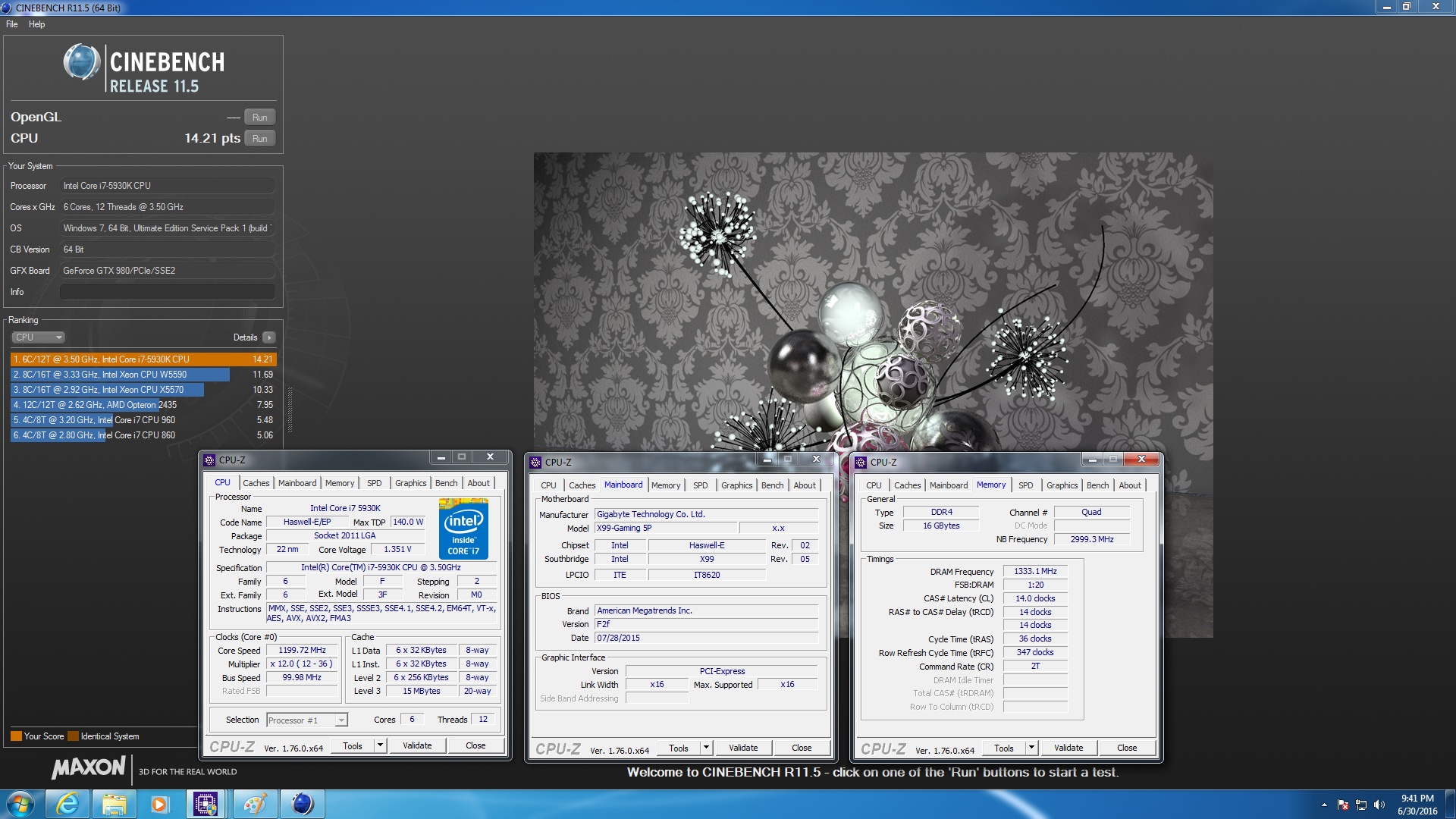Open Windows Media Player taskbar icon

[x=159, y=804]
